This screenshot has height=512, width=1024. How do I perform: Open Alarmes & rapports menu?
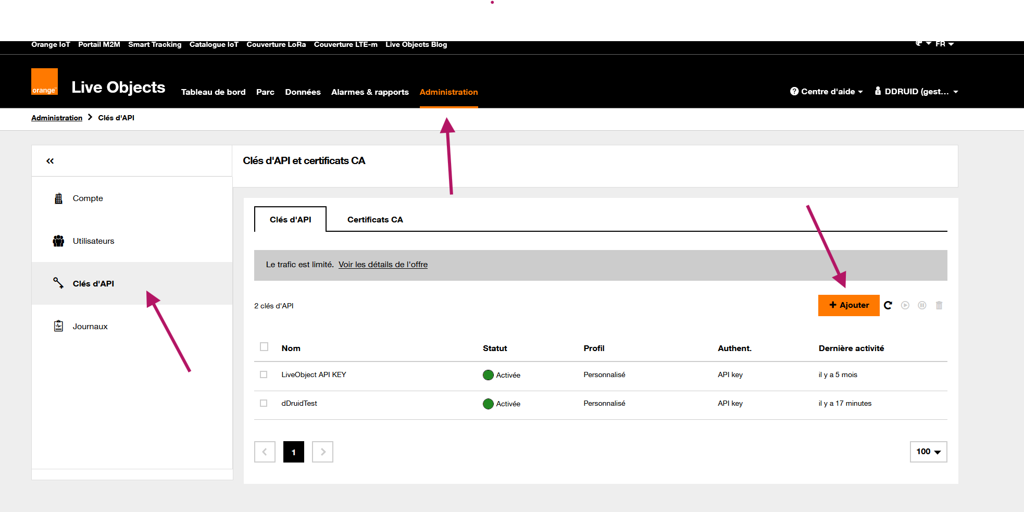(x=370, y=92)
